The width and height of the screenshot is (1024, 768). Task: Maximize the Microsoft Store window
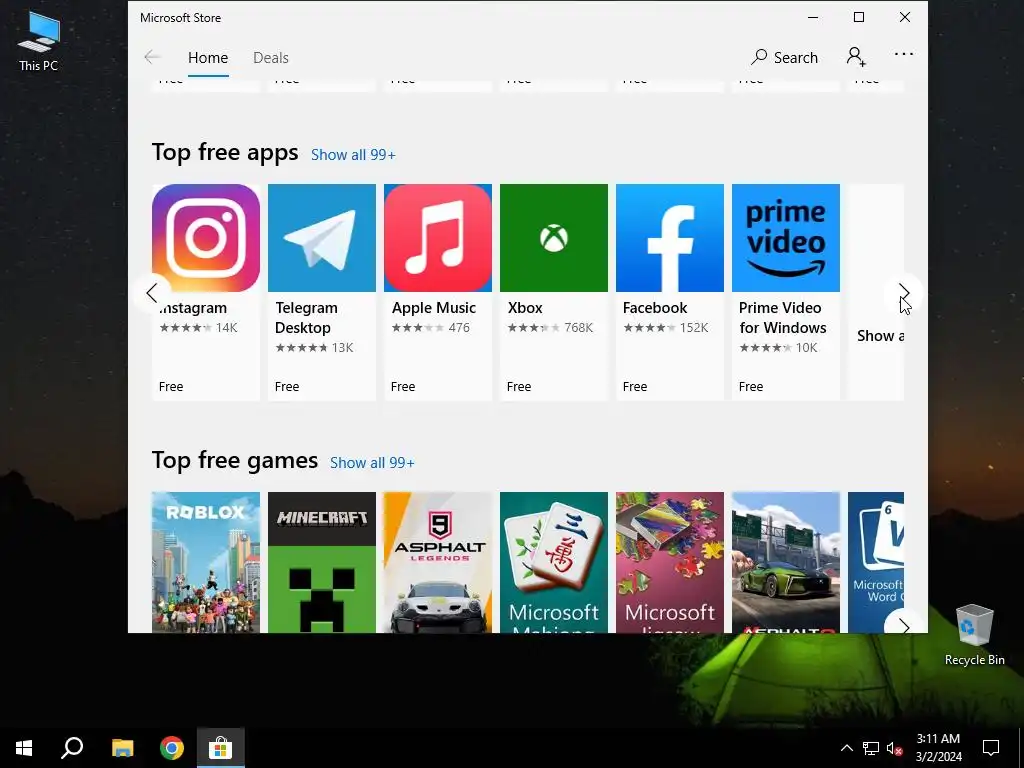pos(859,18)
